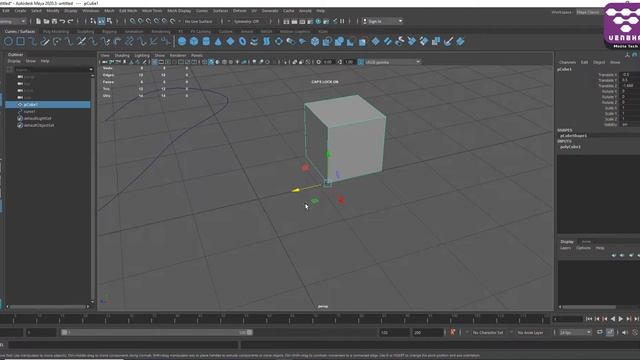The width and height of the screenshot is (640, 360).
Task: Click the NURBS square shelf icon
Action: click(20, 41)
